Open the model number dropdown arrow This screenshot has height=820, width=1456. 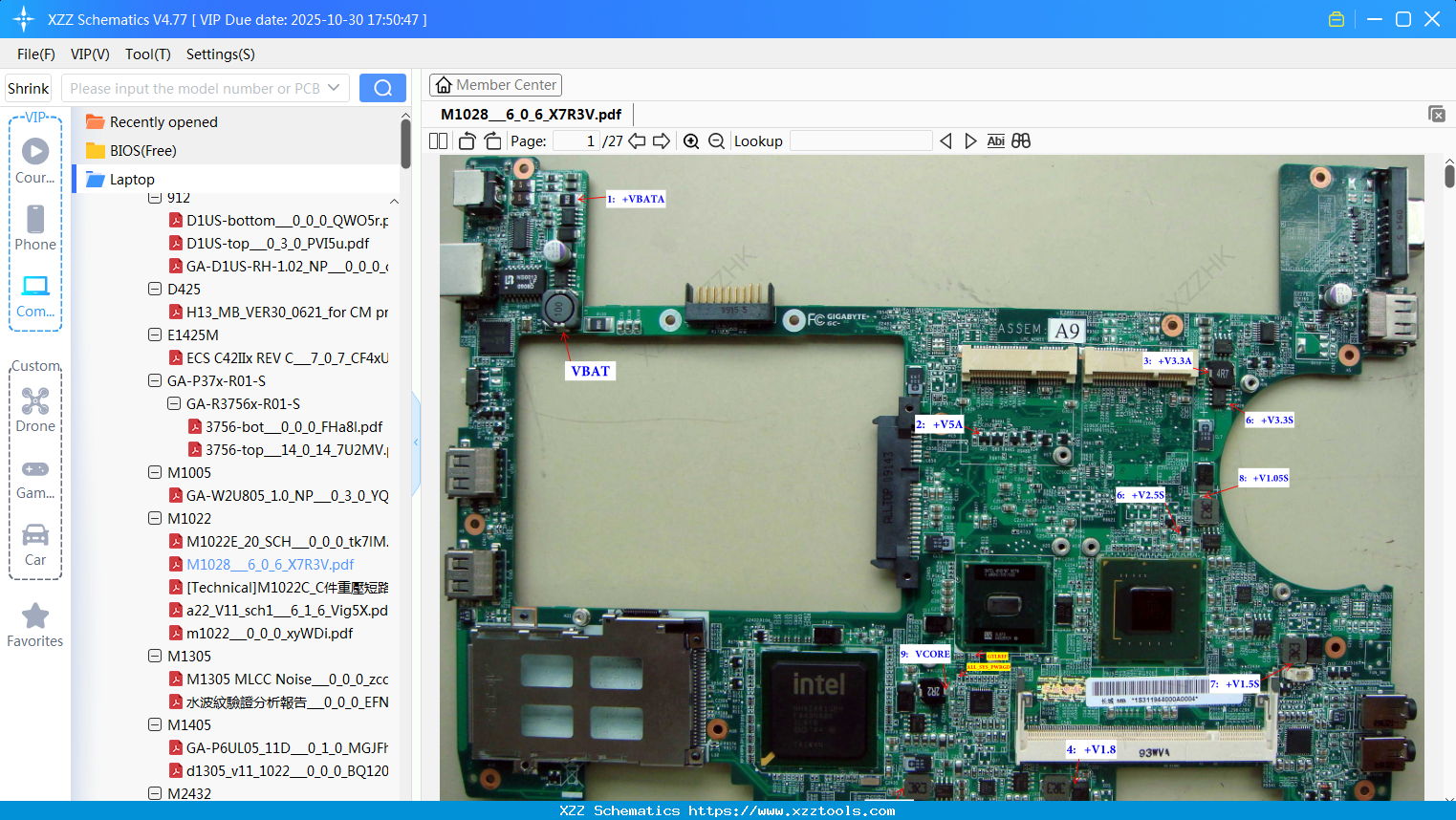click(334, 88)
